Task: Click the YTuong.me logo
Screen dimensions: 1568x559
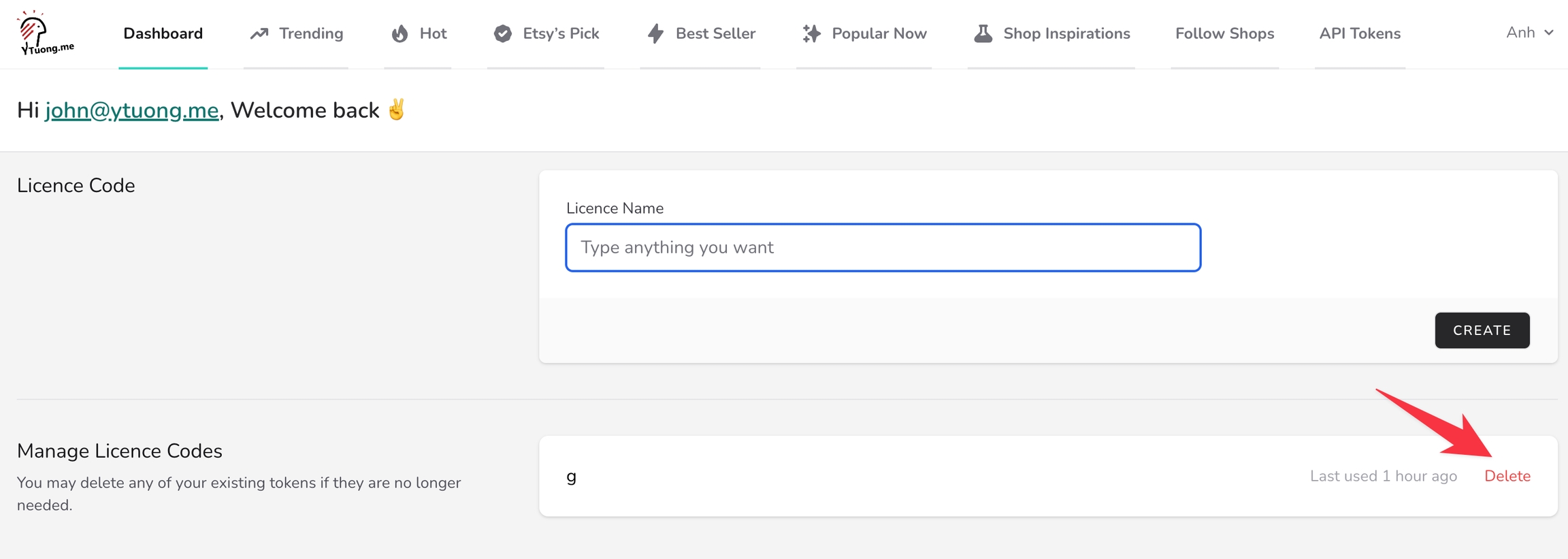Action: [x=45, y=33]
